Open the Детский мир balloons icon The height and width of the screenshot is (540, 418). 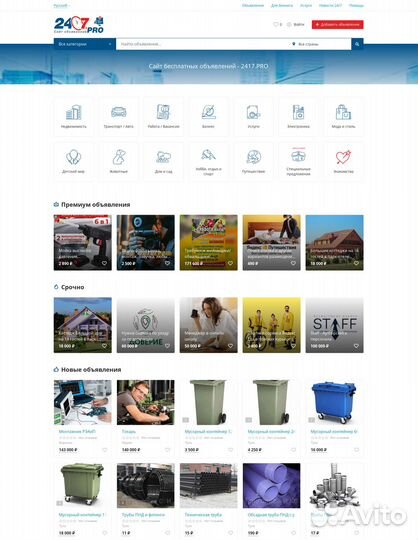click(73, 157)
